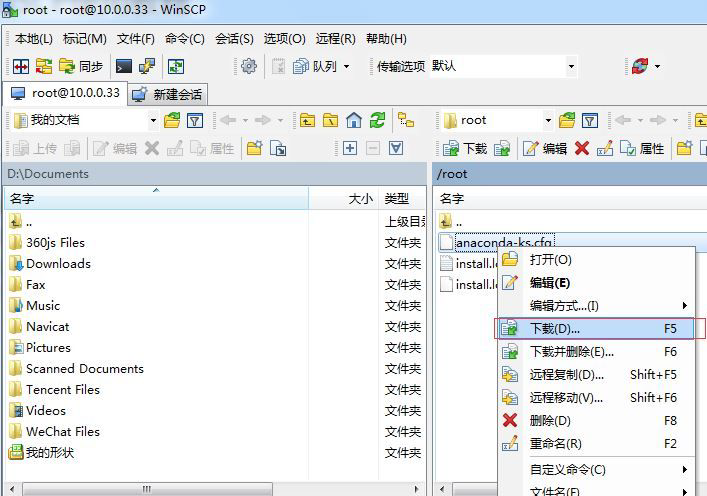The width and height of the screenshot is (707, 496).
Task: Switch to the 新建会话 tab
Action: click(167, 94)
